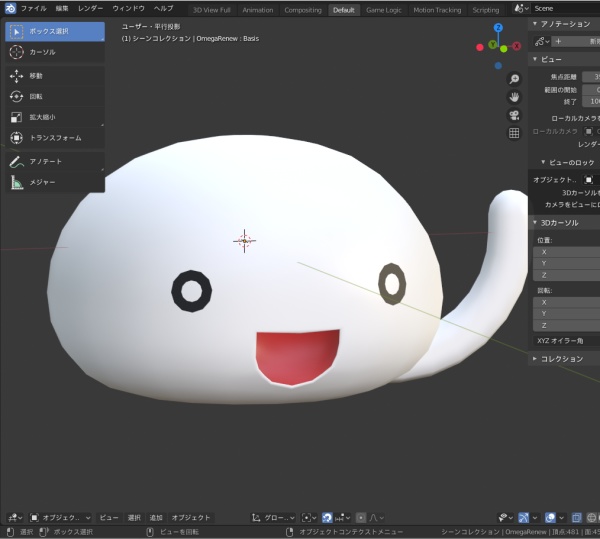Viewport: 600px width, 539px height.
Task: Toggle viewport overlays display
Action: tap(550, 518)
